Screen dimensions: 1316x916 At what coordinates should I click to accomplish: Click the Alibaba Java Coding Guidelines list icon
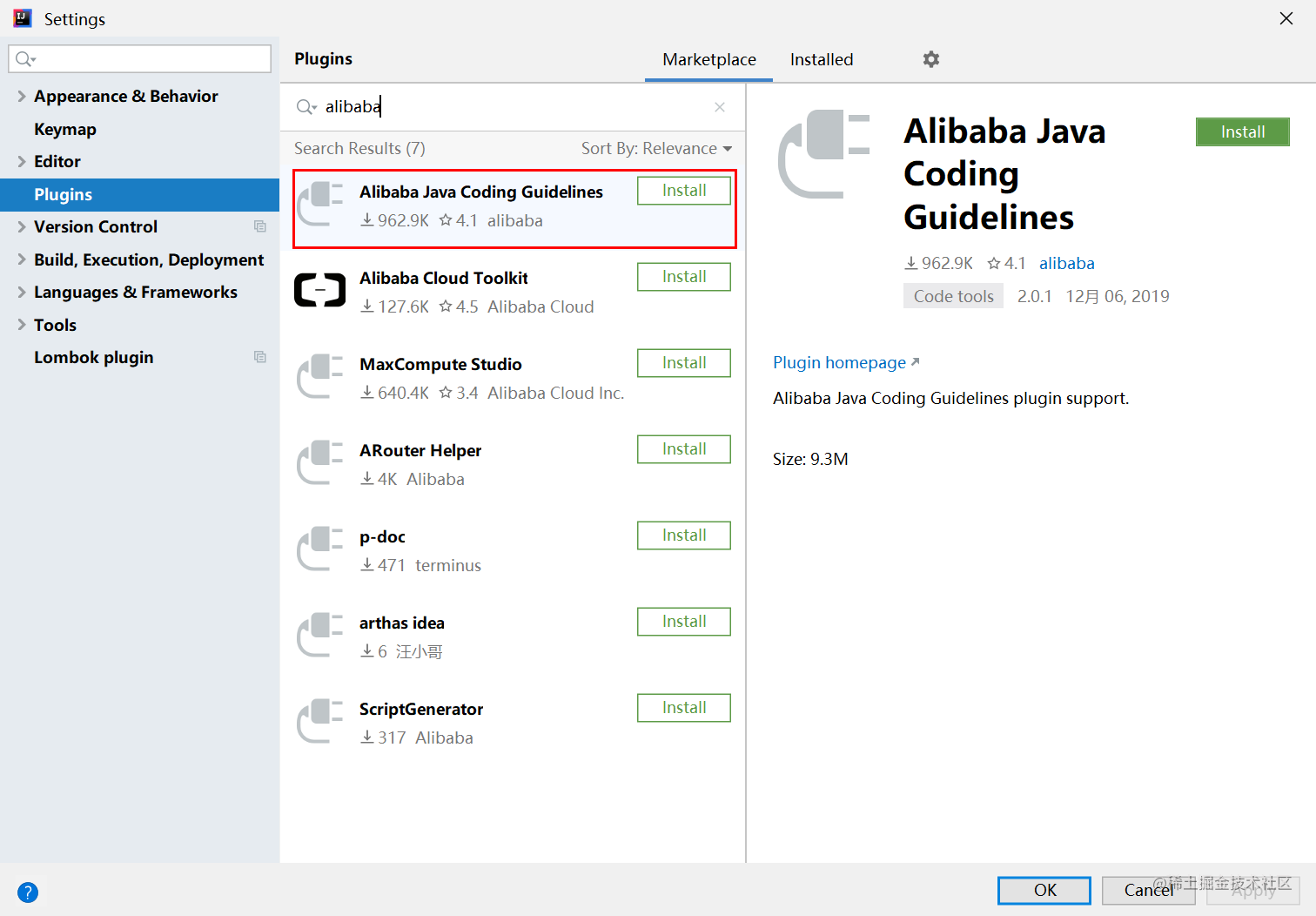(320, 204)
